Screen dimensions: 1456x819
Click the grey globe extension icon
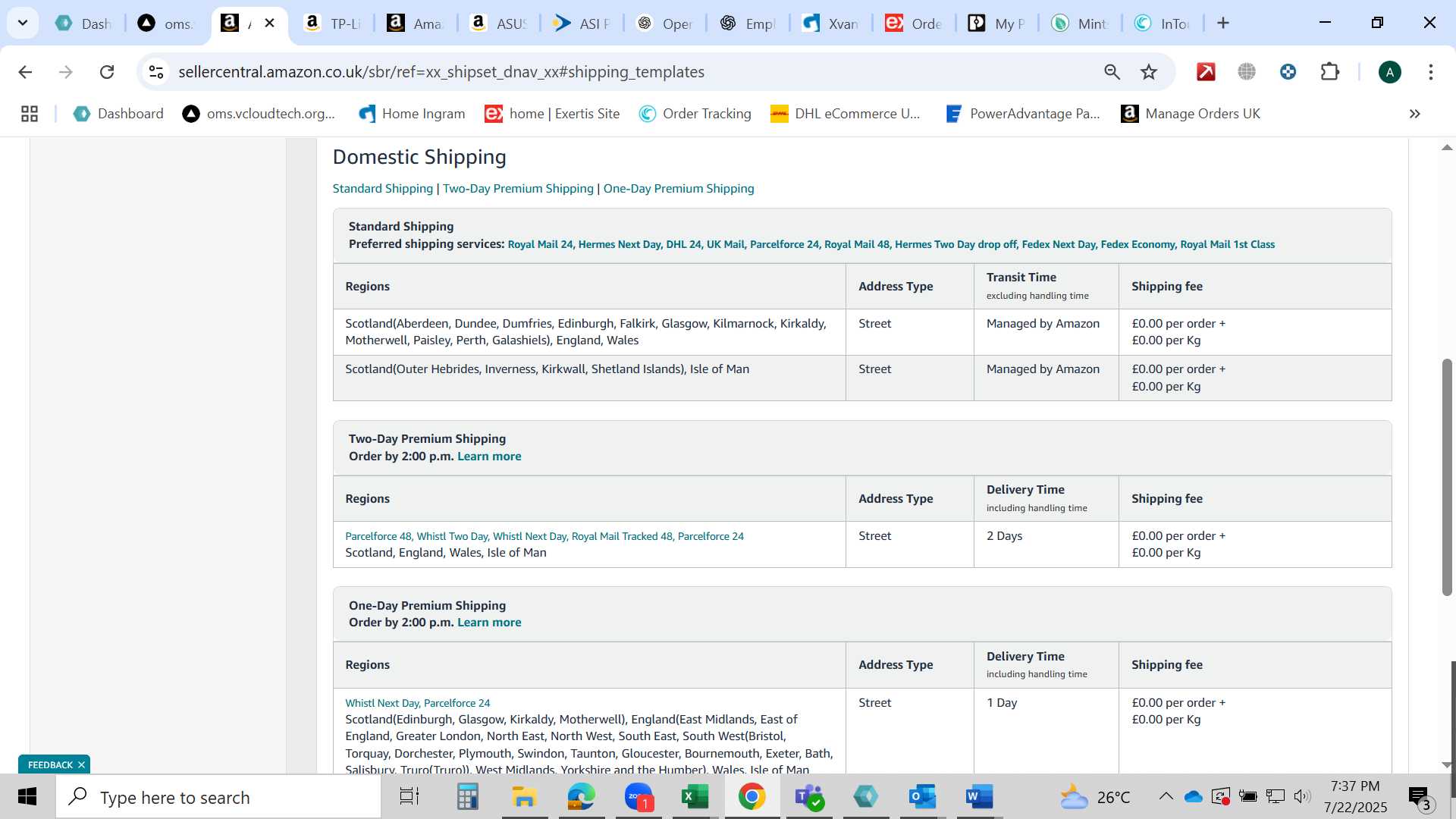click(1247, 72)
